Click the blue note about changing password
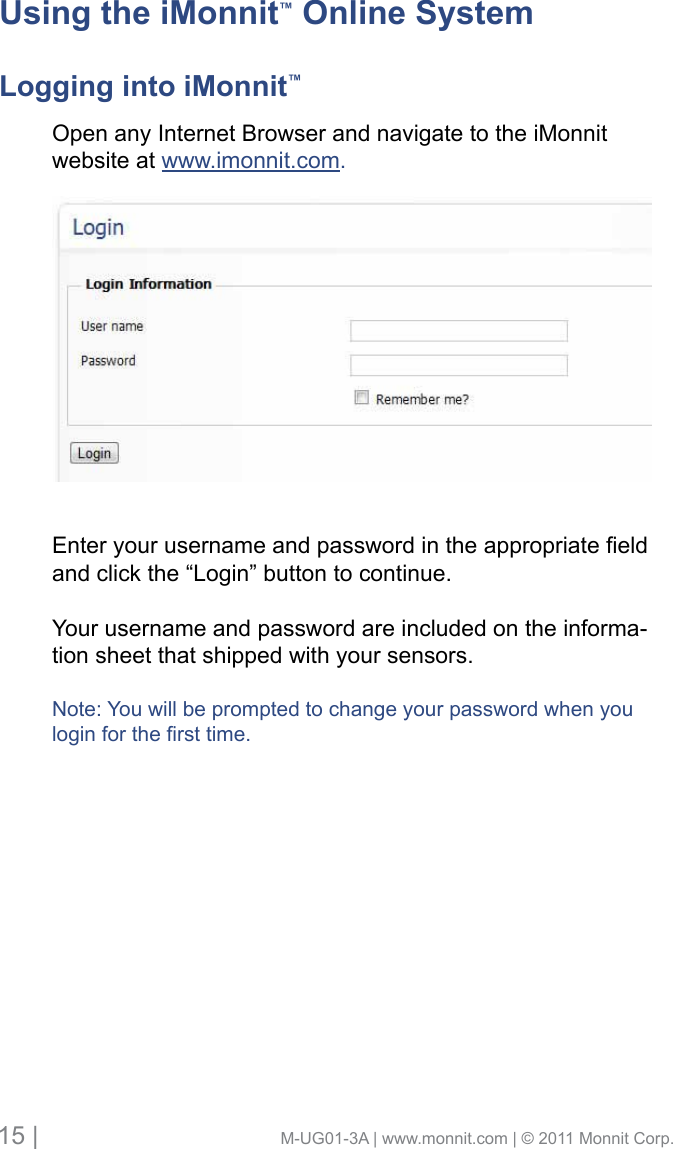Screen dimensions: 673x1149 pos(342,722)
